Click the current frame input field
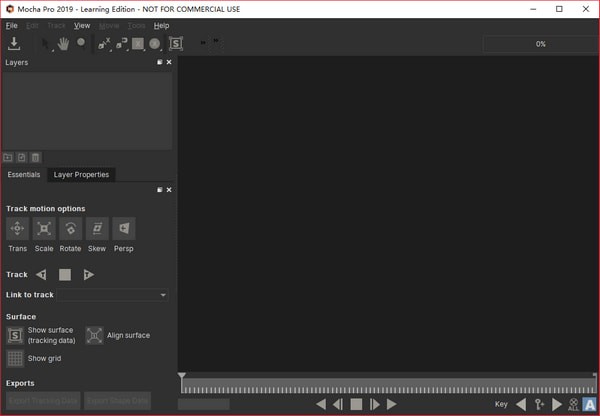600x416 pixels. 204,404
